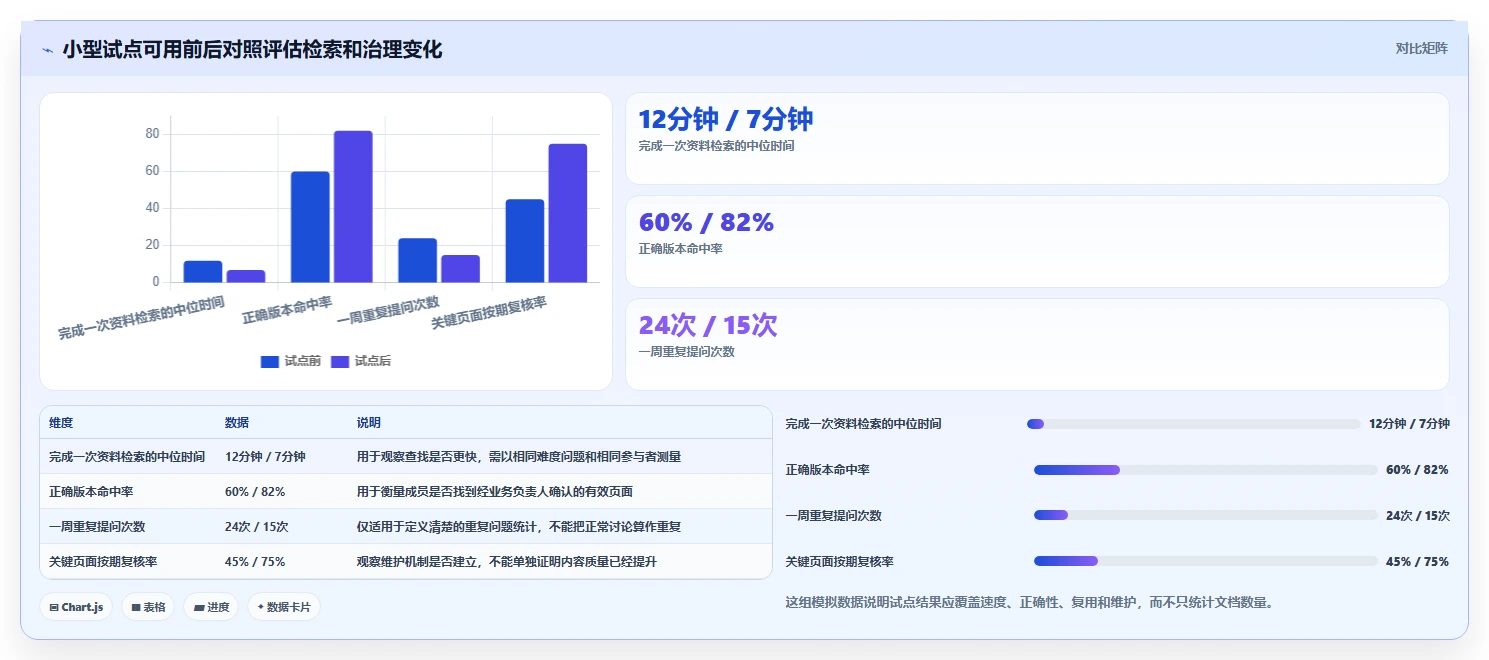Click the 12分钟 / 7分钟 data card
The height and width of the screenshot is (660, 1489).
[1037, 139]
